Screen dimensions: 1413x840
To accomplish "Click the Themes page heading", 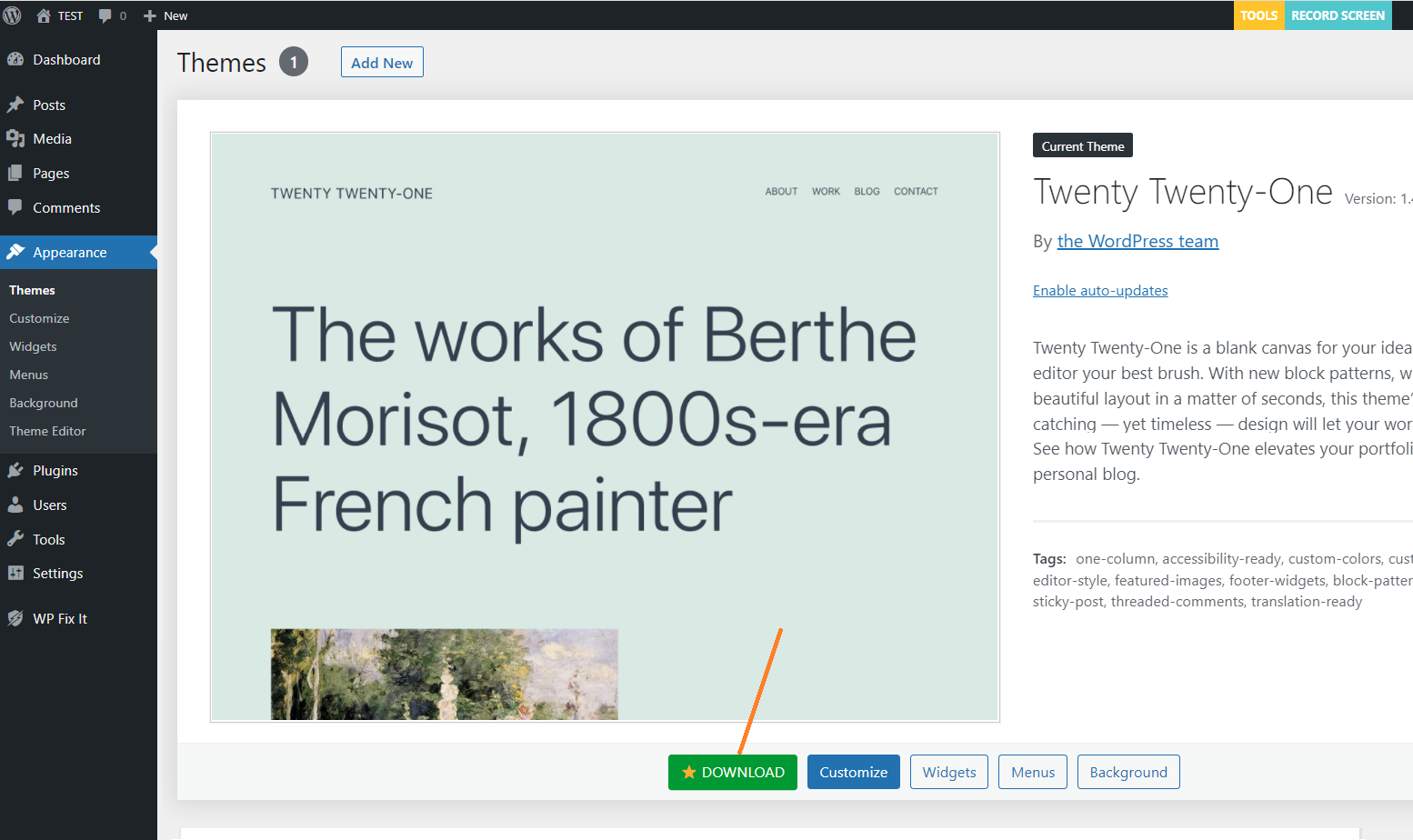I will click(x=222, y=62).
